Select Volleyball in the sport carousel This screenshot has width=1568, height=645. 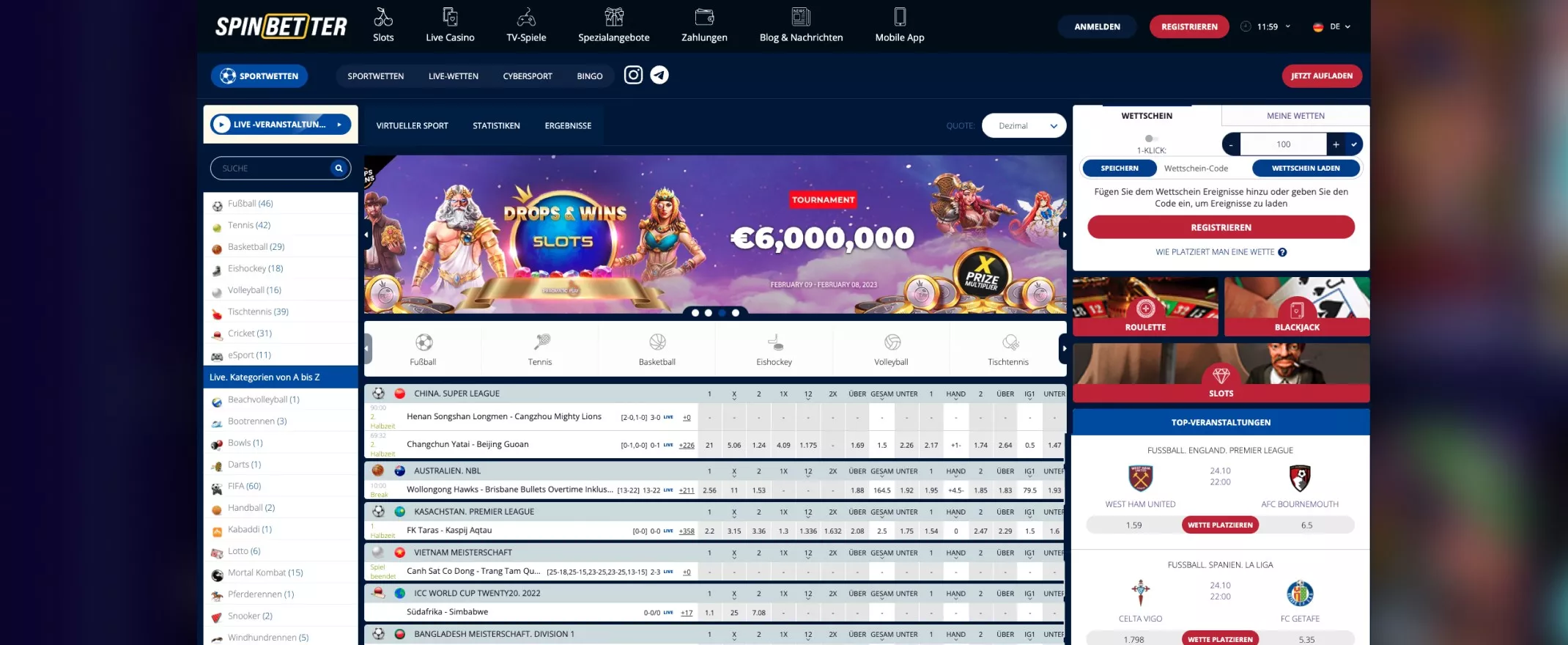[x=891, y=349]
